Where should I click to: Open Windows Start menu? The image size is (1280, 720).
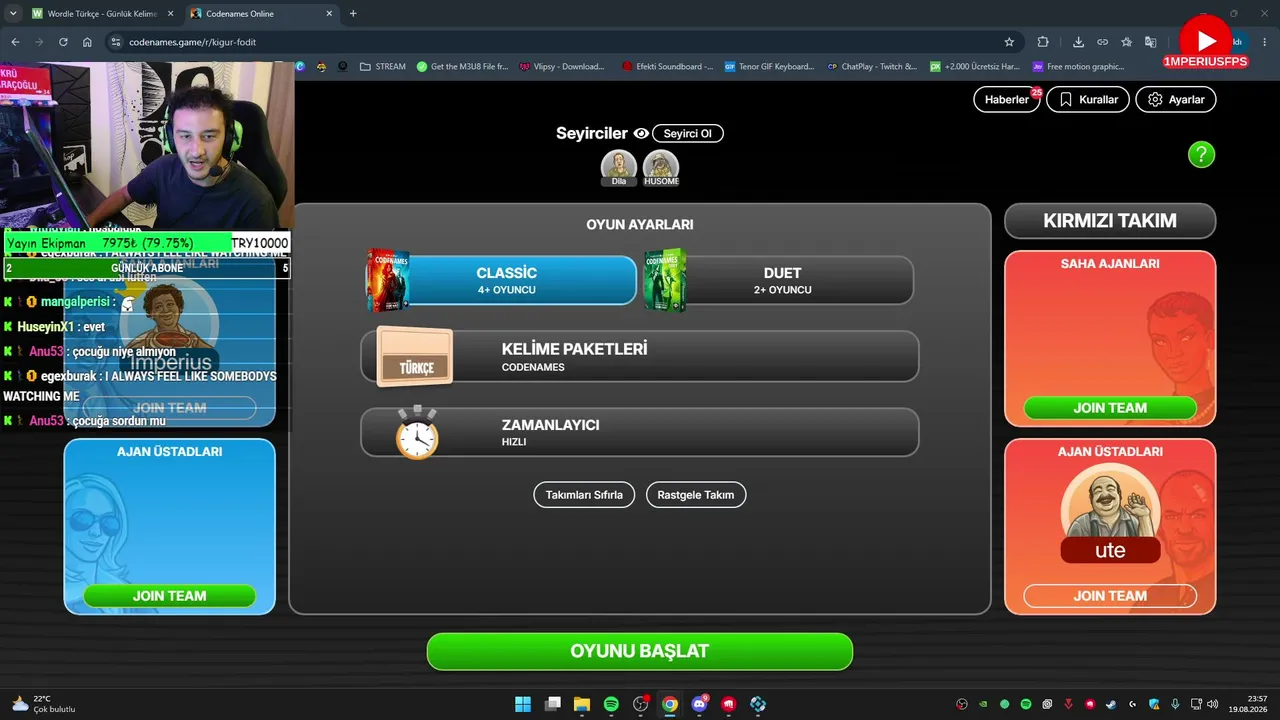[x=523, y=704]
